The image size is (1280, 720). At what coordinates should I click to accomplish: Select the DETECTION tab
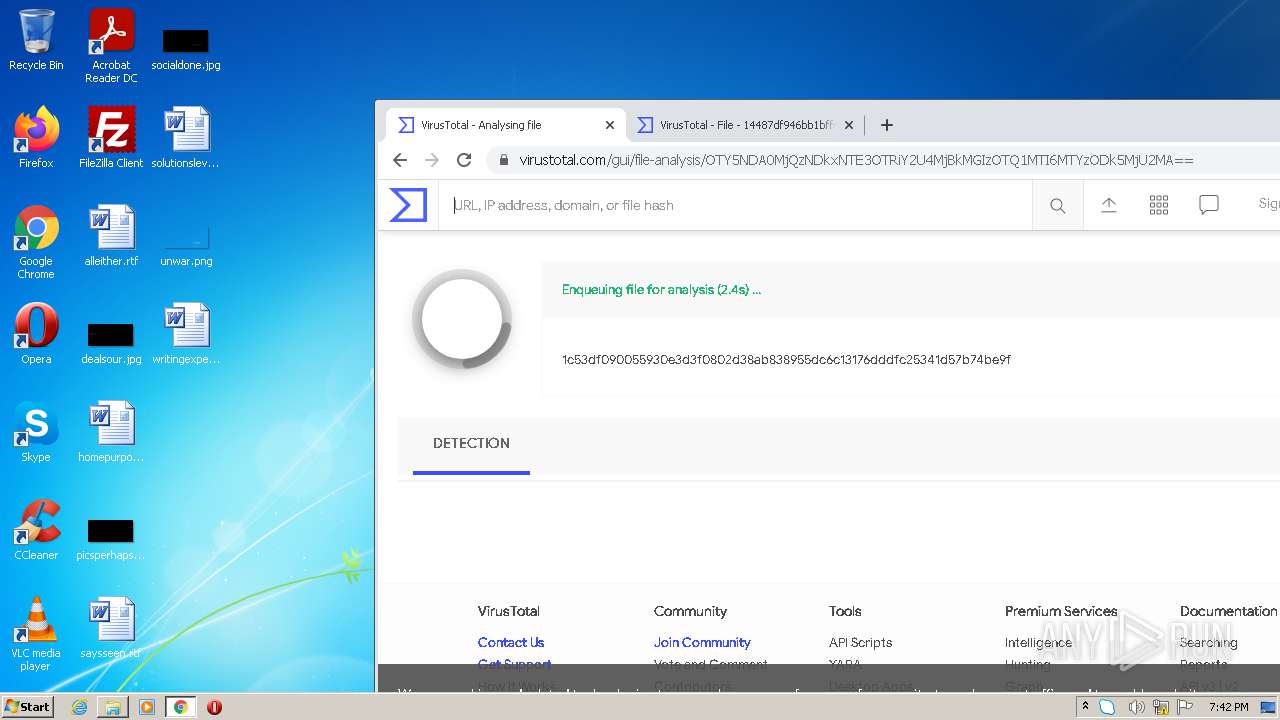pos(471,443)
